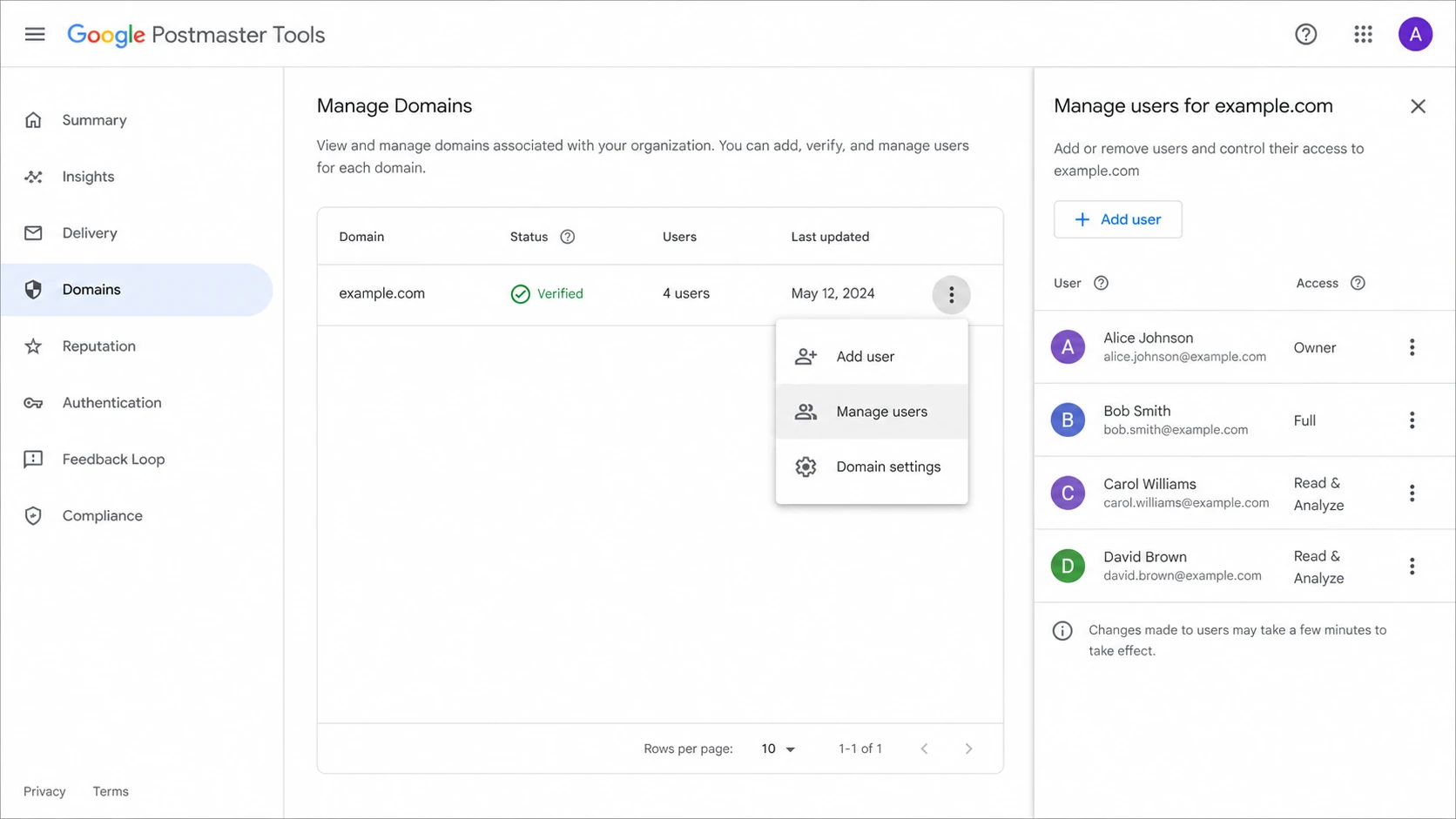Navigate to Delivery in sidebar
Viewport: 1456px width, 819px height.
tap(137, 233)
